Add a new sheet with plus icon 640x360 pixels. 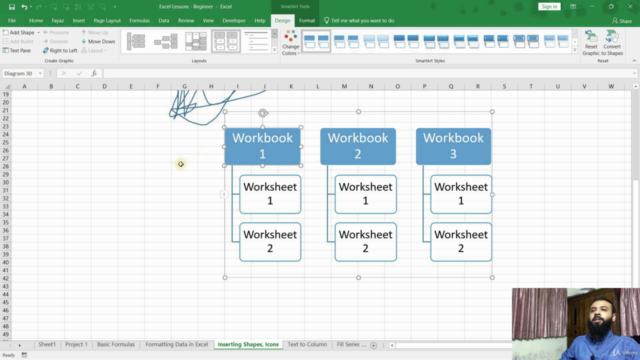coord(373,345)
